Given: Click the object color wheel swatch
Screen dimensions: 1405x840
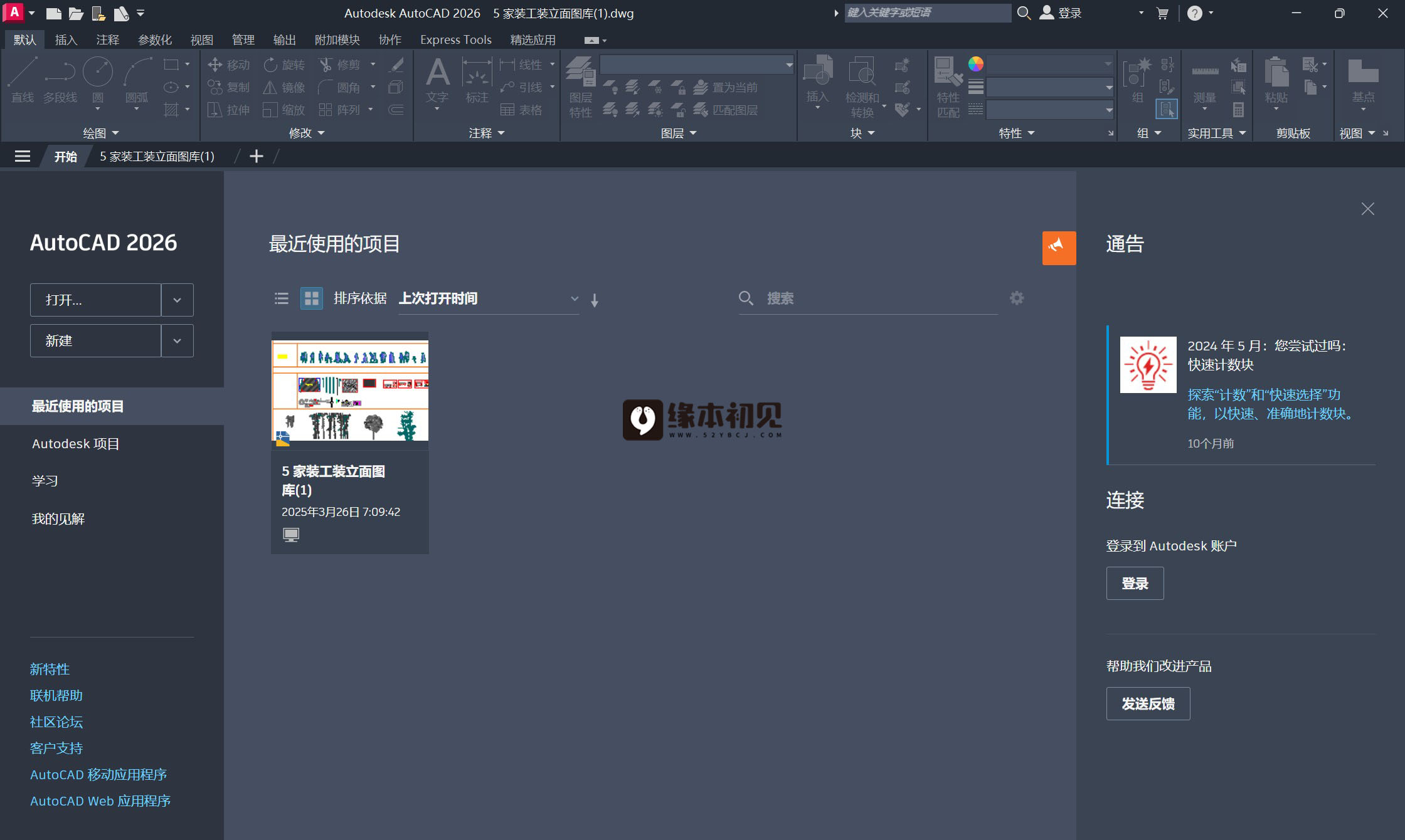Looking at the screenshot, I should [x=975, y=64].
